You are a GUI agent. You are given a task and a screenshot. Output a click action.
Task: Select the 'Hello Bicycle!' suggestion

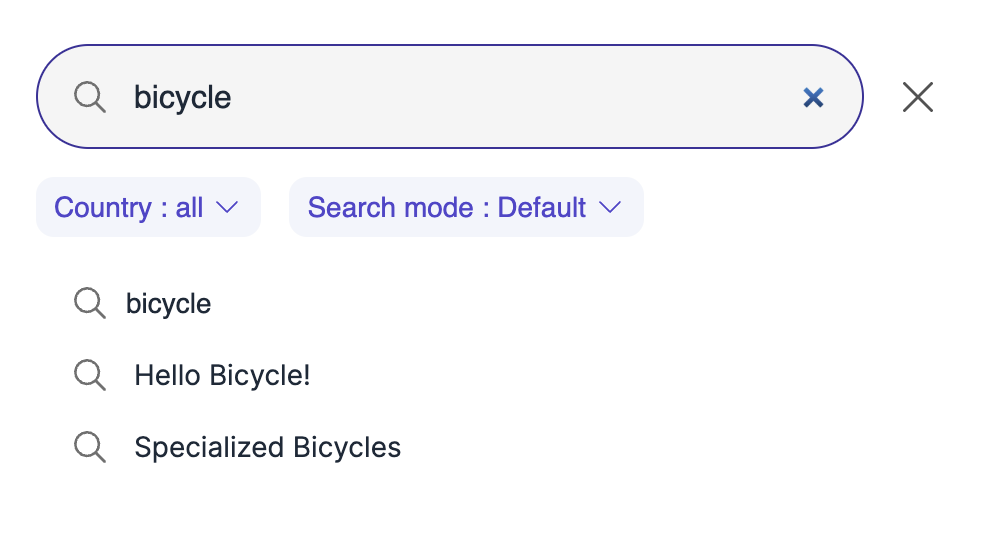point(222,376)
